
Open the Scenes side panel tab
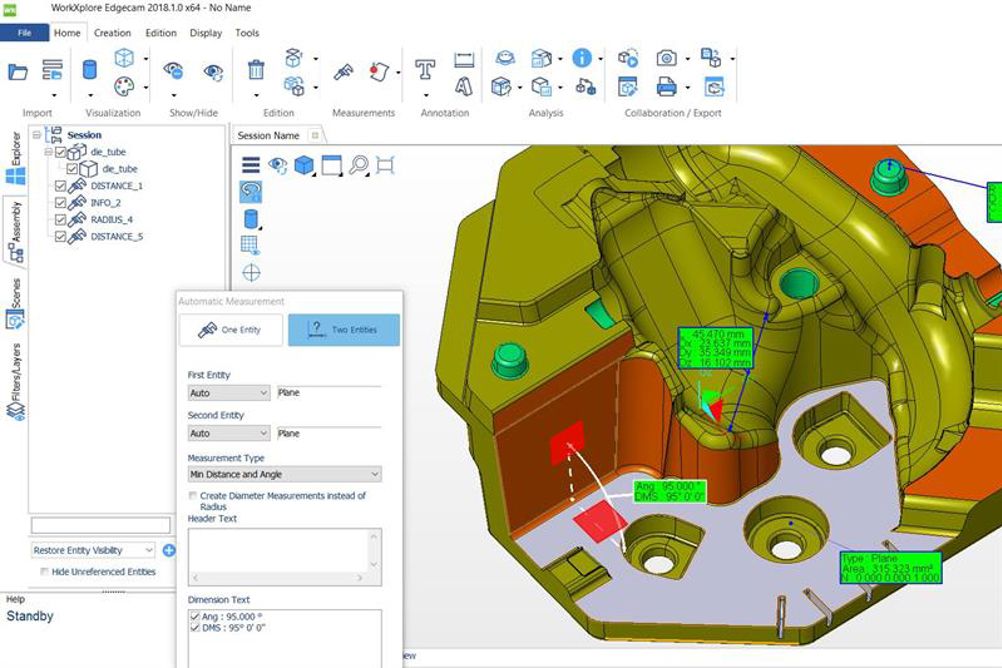coord(15,303)
